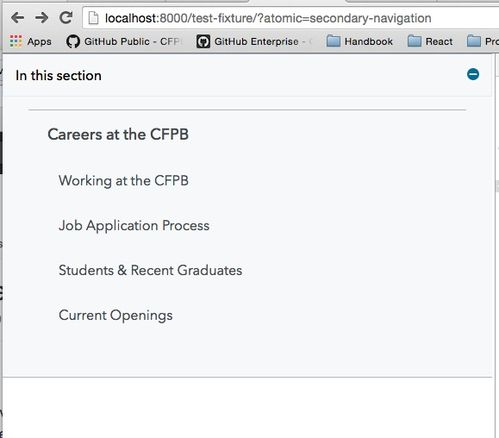Open the React bookmarks folder
The height and width of the screenshot is (438, 499).
pos(430,41)
